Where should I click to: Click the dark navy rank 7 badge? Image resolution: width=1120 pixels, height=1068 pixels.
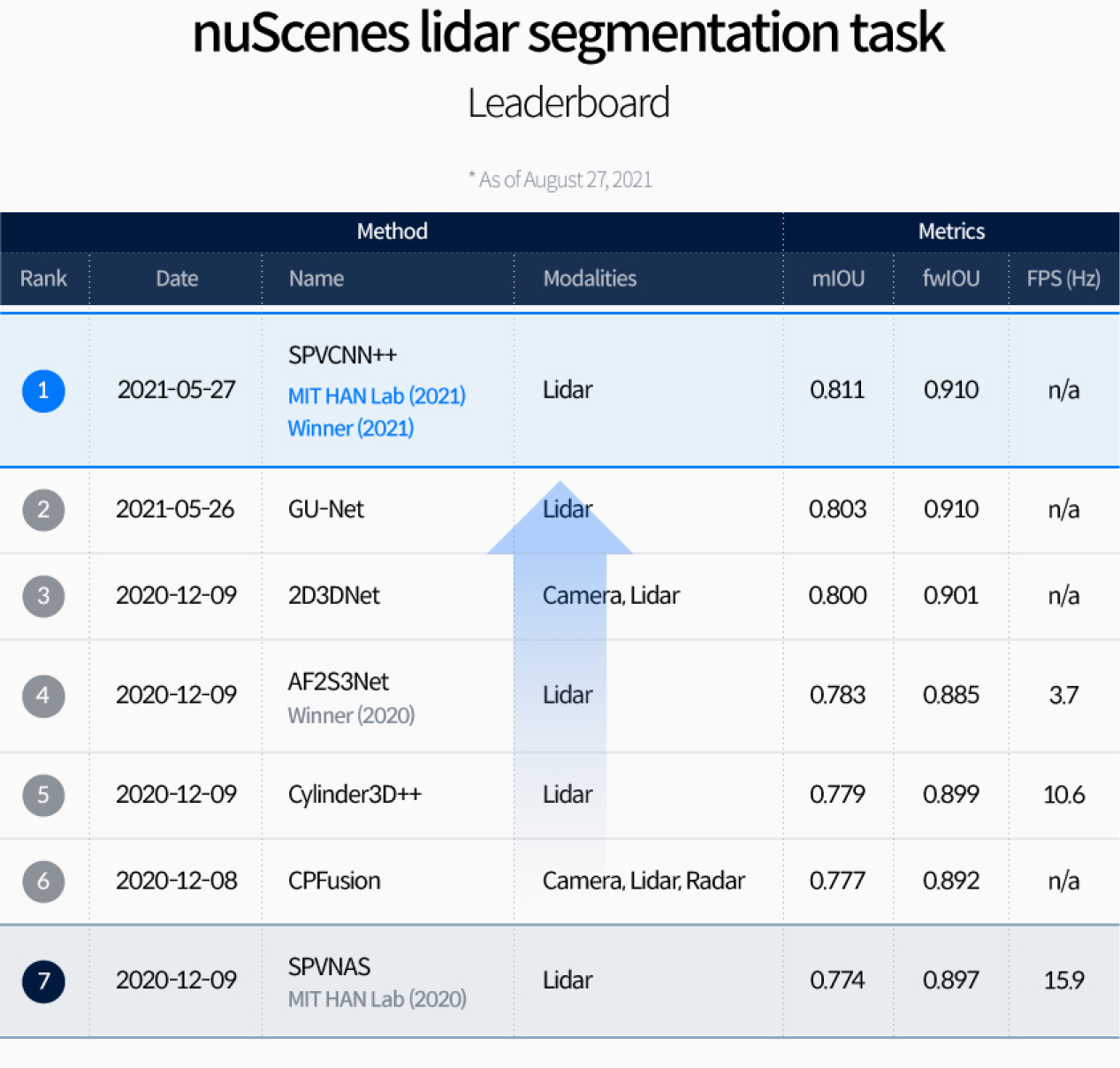click(43, 980)
